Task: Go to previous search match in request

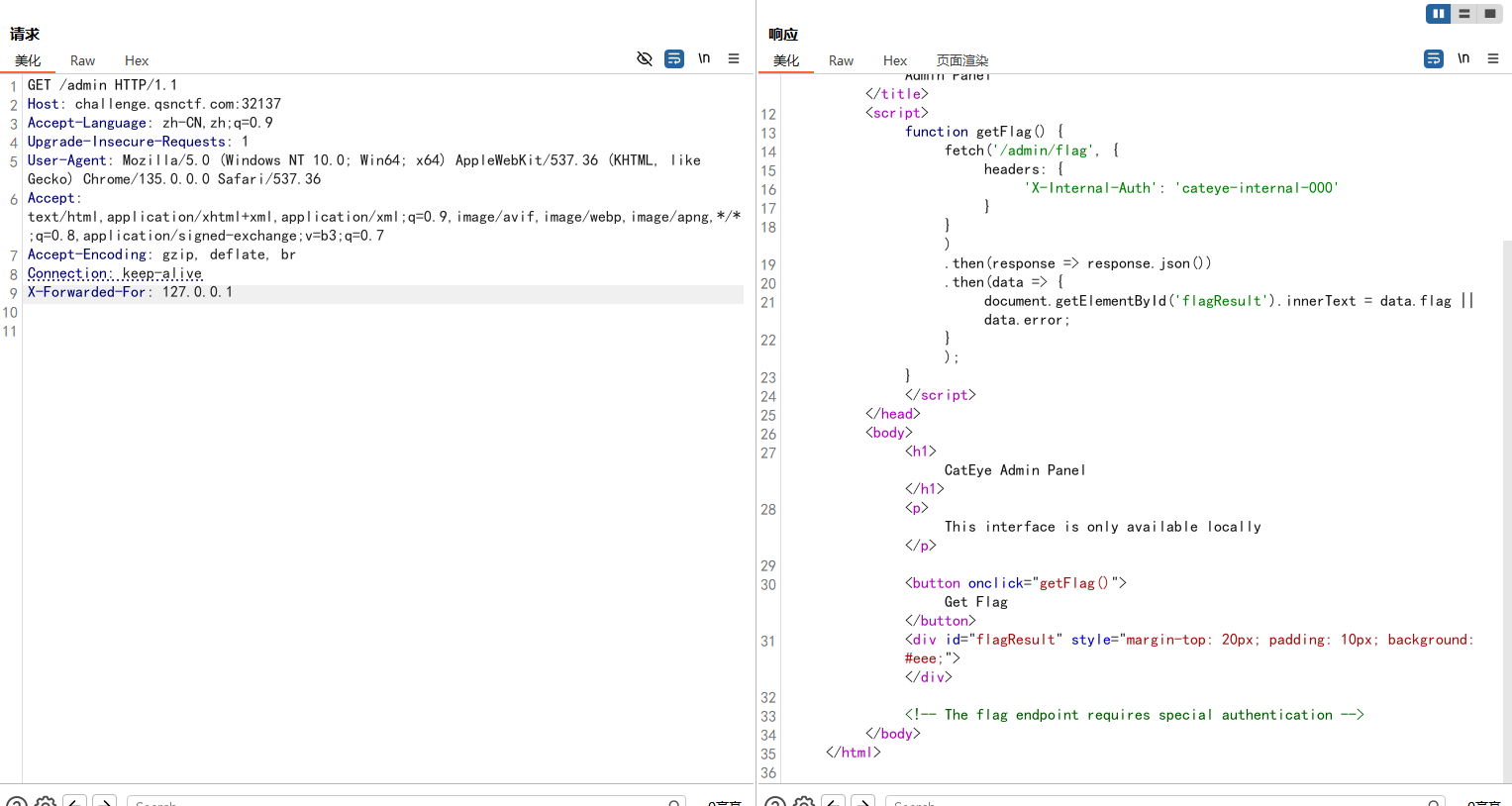Action: coord(75,801)
